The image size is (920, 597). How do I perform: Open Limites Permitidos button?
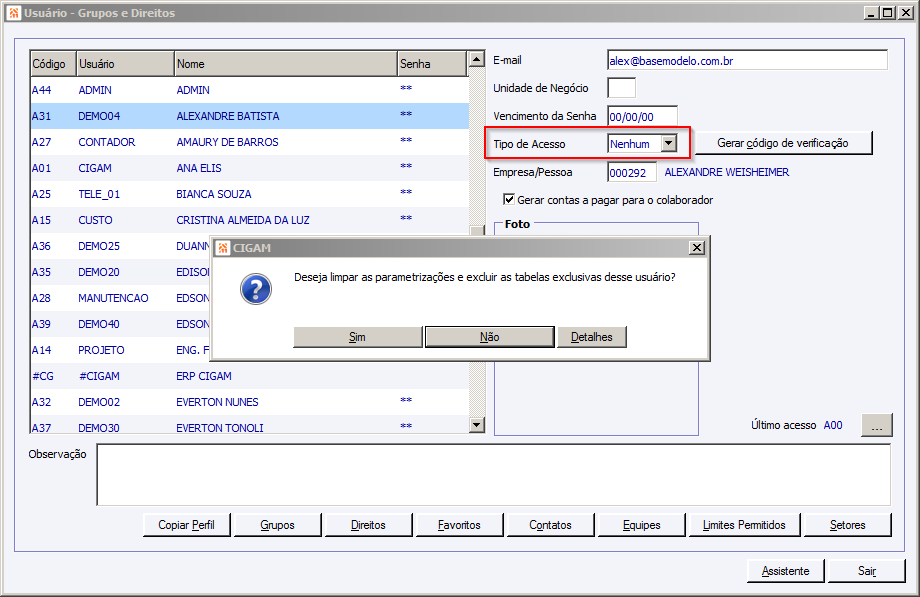click(x=744, y=525)
